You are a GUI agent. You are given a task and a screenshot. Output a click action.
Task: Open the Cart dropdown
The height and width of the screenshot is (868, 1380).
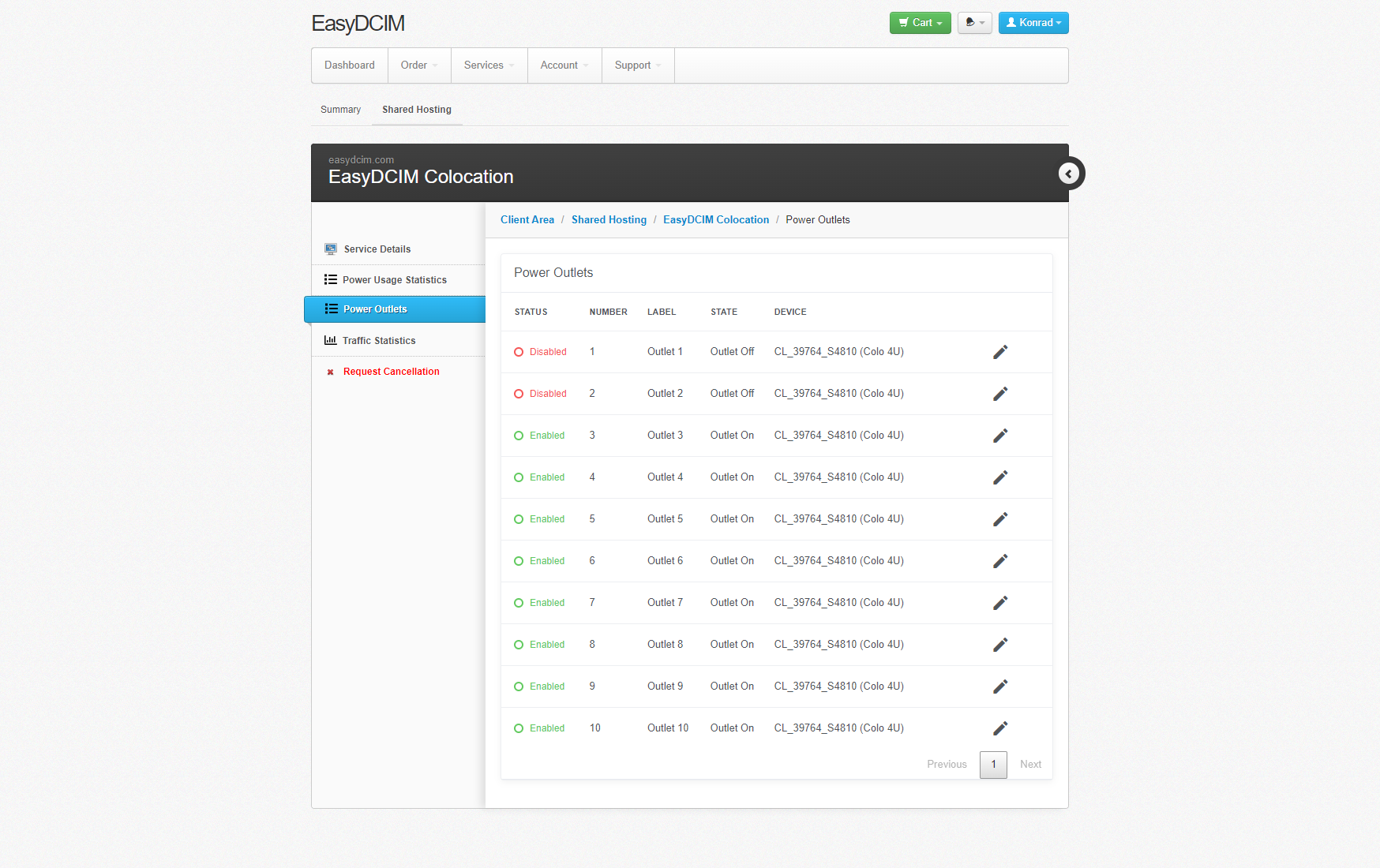(920, 23)
